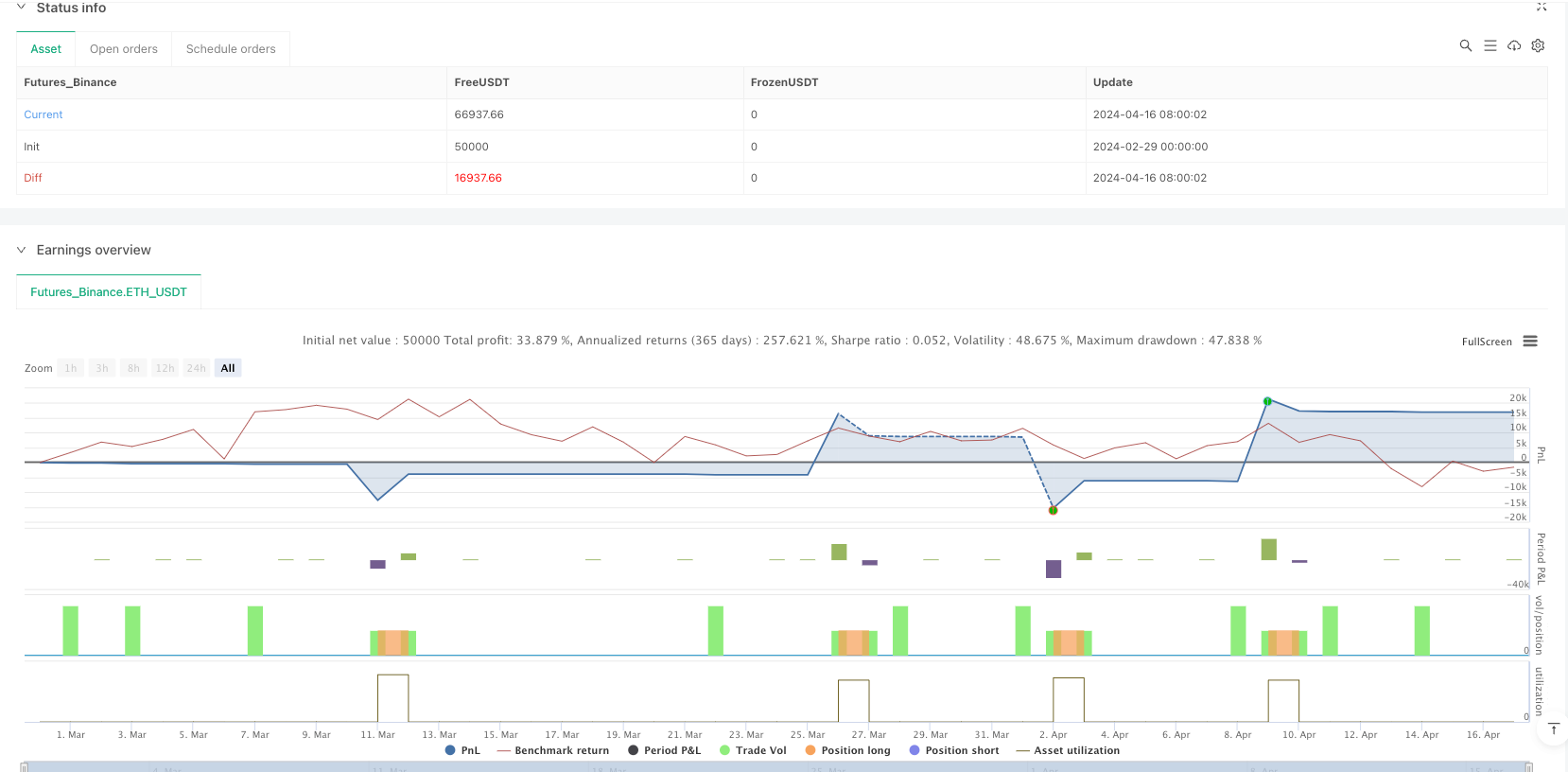Click the Diff row label

33,178
